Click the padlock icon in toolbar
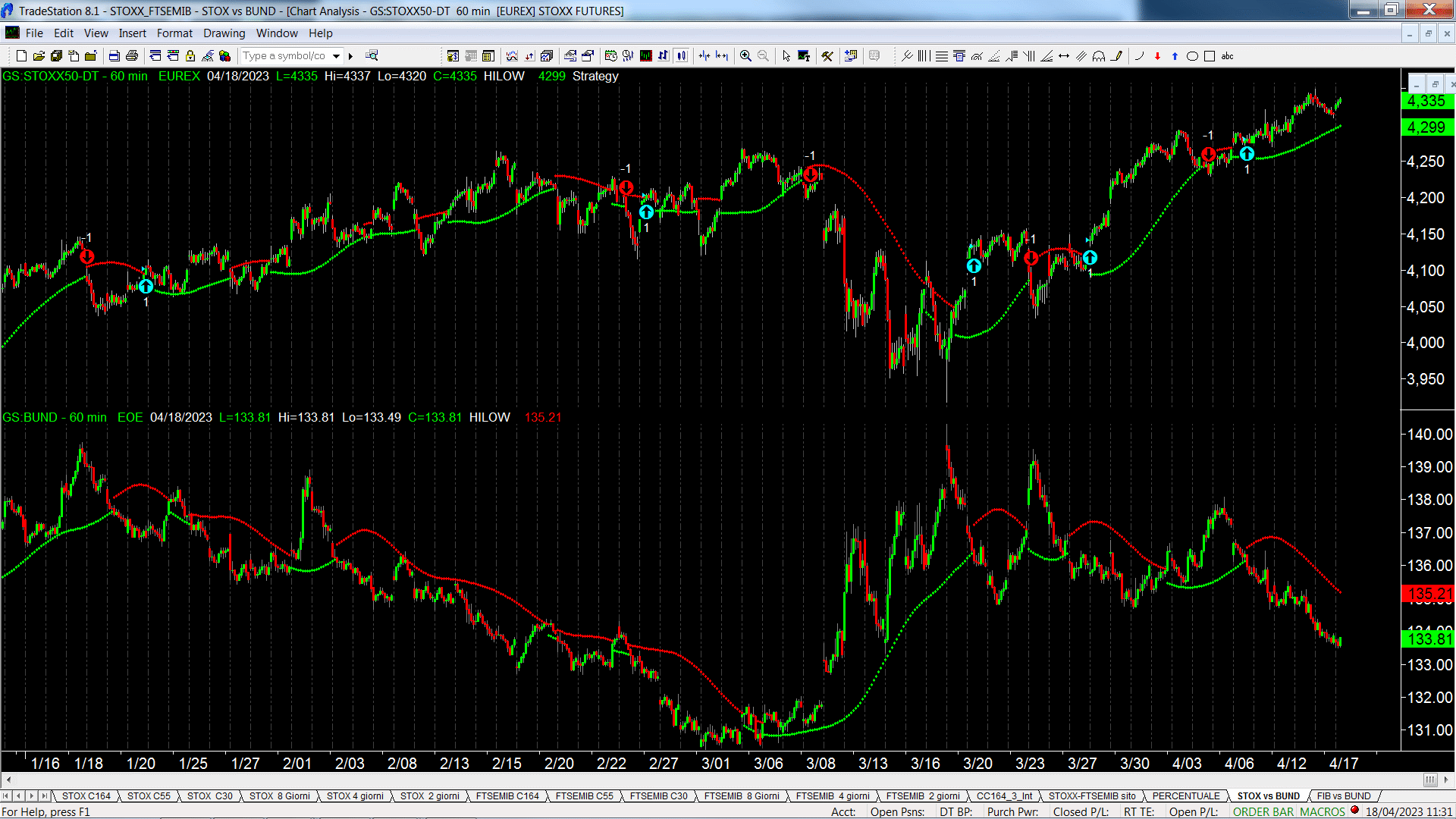 (x=190, y=56)
